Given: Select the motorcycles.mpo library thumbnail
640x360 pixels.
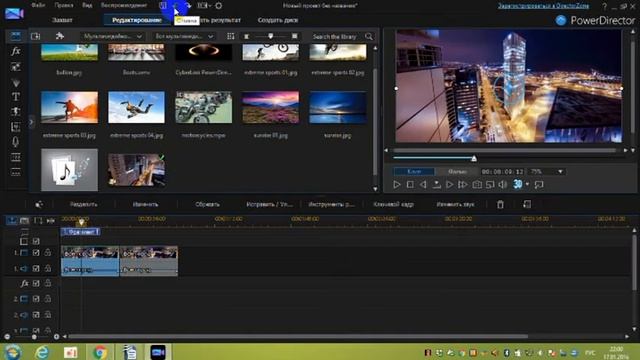Looking at the screenshot, I should pos(203,107).
